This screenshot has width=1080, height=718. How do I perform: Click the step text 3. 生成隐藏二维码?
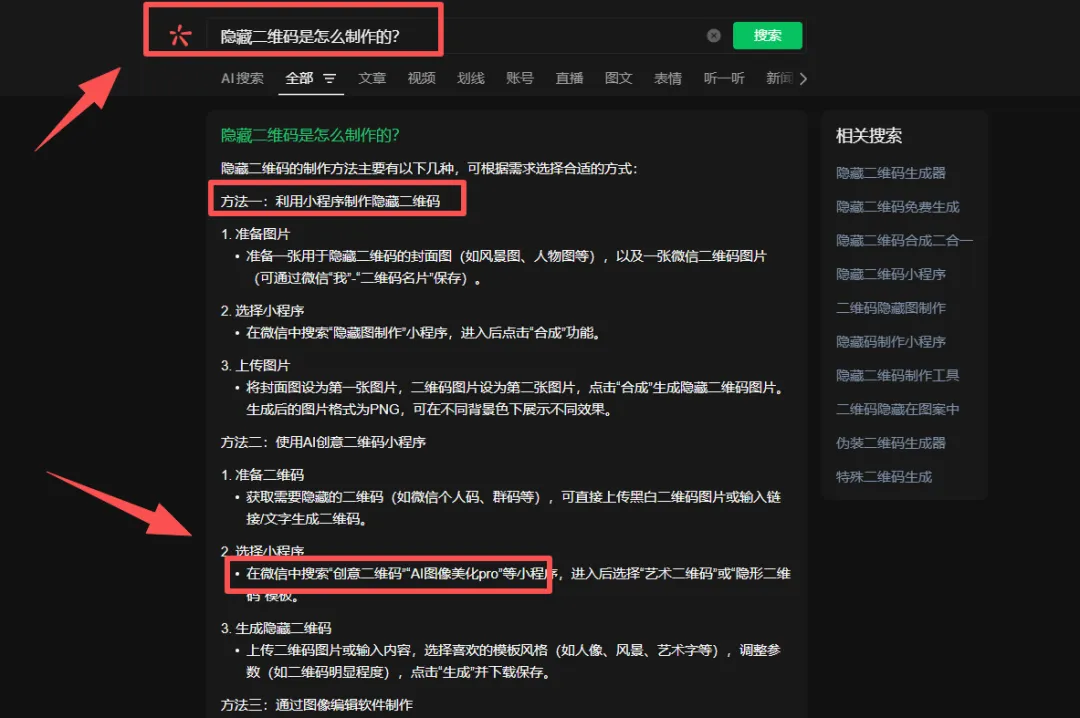276,628
